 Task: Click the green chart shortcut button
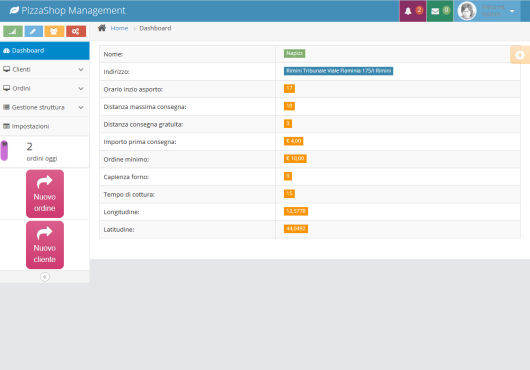pyautogui.click(x=13, y=31)
